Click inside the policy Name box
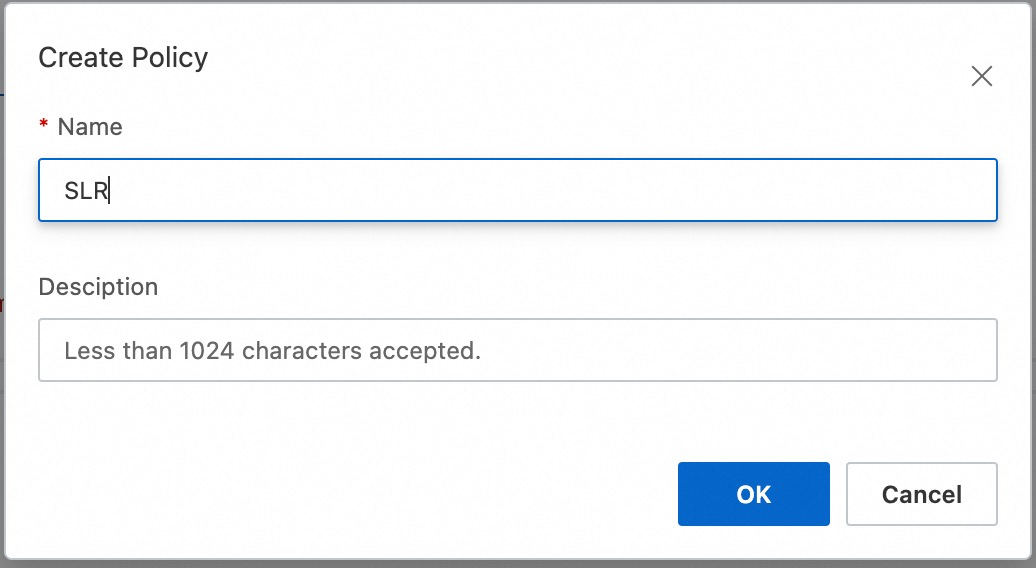This screenshot has width=1036, height=568. [x=517, y=190]
